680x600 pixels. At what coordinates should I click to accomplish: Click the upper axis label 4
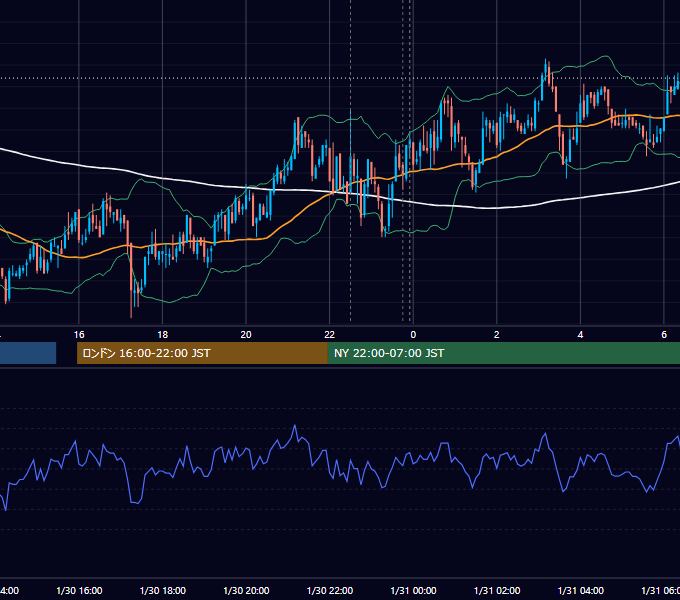[580, 335]
